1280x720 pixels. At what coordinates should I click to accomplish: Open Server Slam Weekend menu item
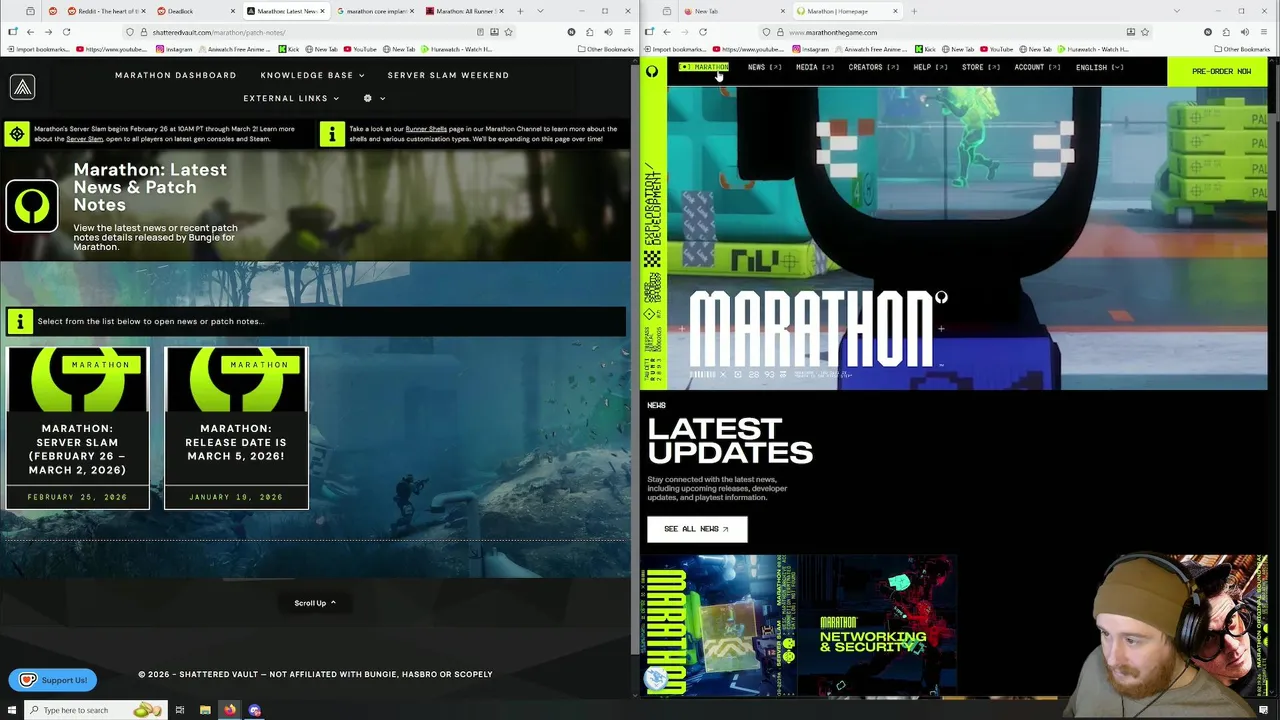coord(448,75)
